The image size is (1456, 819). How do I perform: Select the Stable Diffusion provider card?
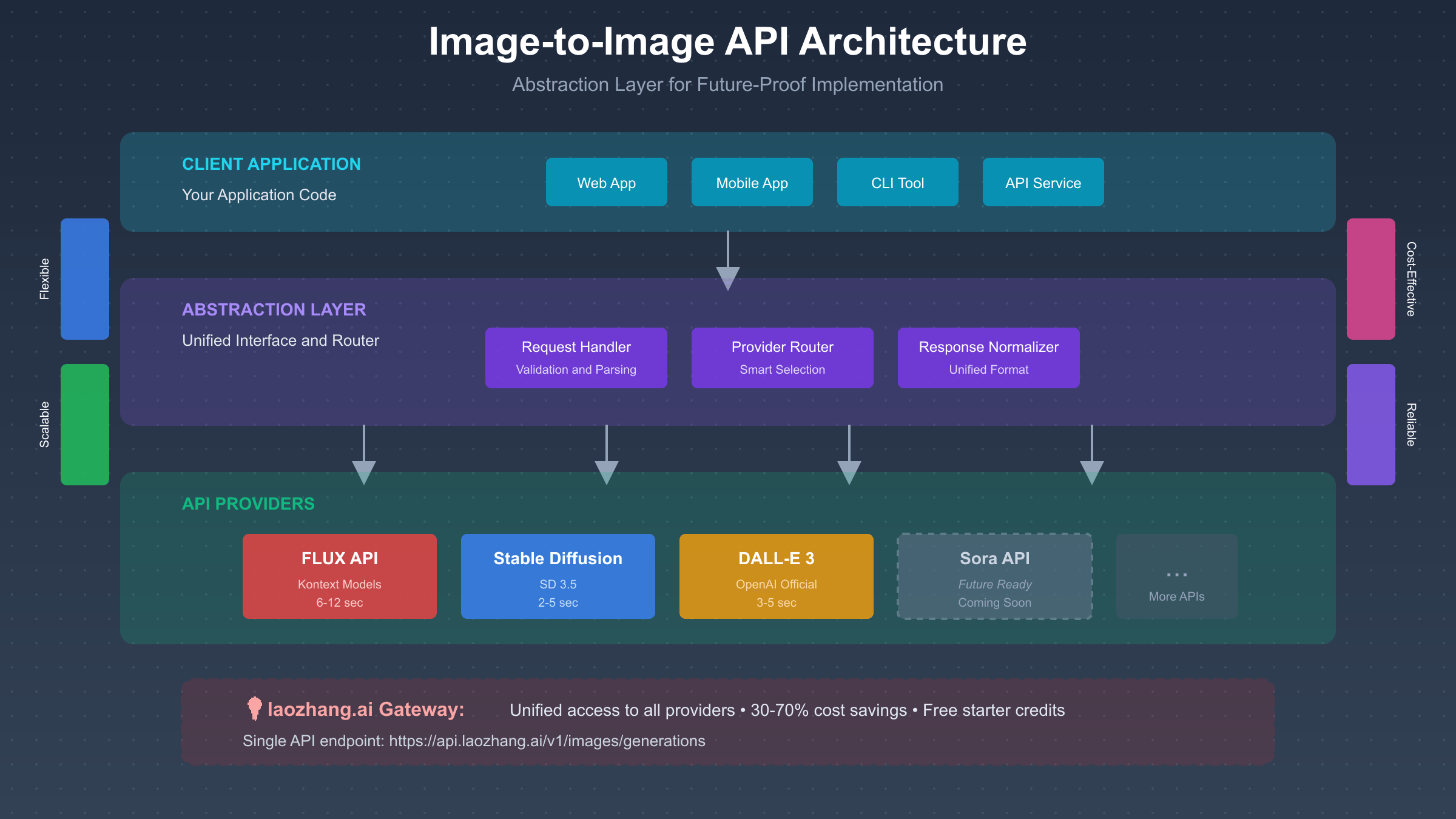(x=558, y=576)
